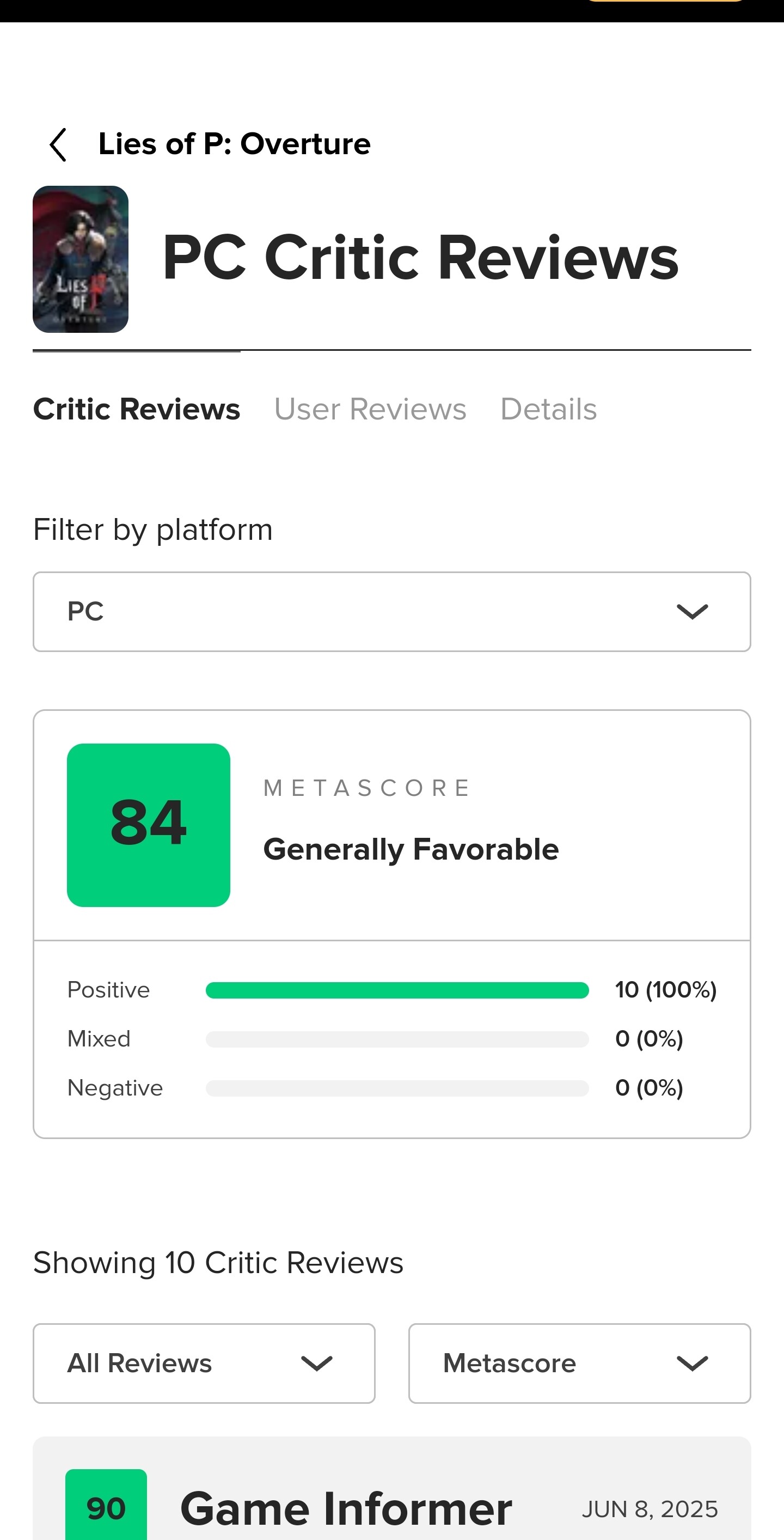Click the Metascore sort chevron arrow
The width and height of the screenshot is (784, 1540).
[x=692, y=1364]
